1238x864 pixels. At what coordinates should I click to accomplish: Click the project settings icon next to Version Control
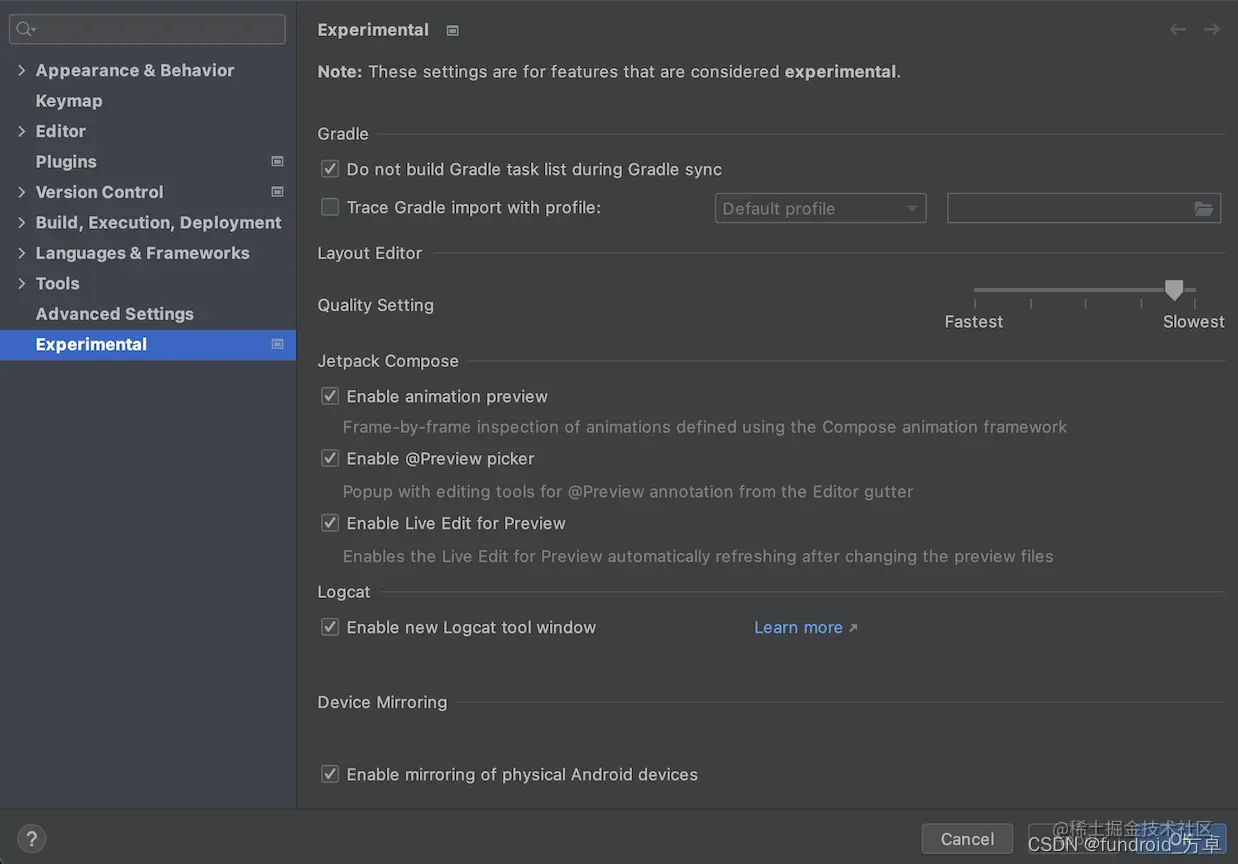277,192
